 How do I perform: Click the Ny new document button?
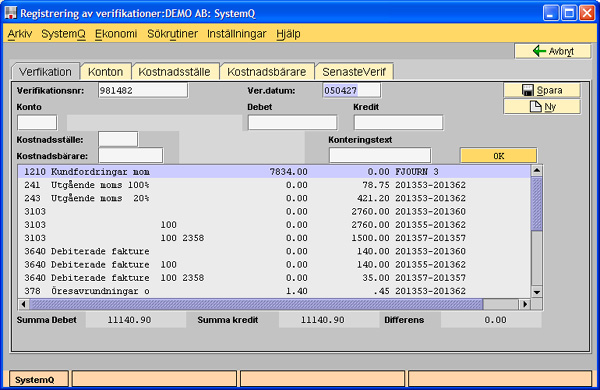click(542, 107)
